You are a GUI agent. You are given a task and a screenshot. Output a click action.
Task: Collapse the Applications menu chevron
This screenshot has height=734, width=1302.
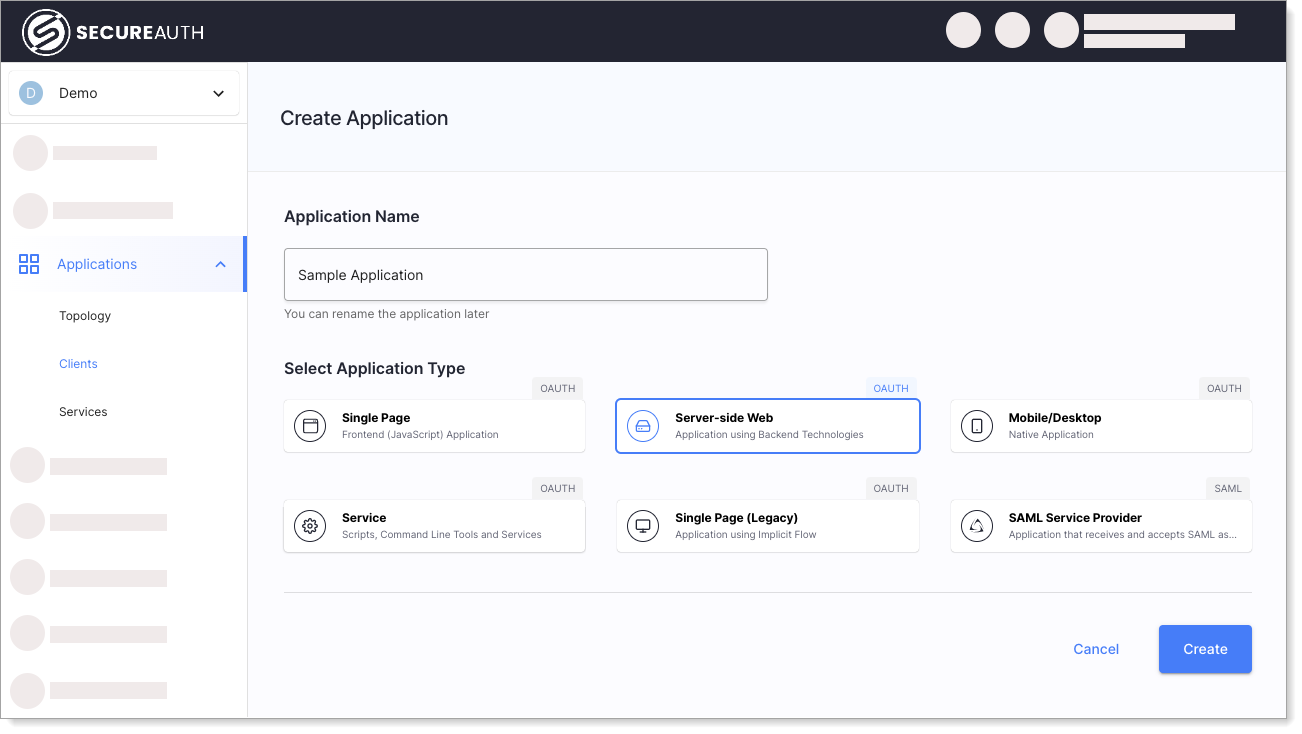point(220,265)
